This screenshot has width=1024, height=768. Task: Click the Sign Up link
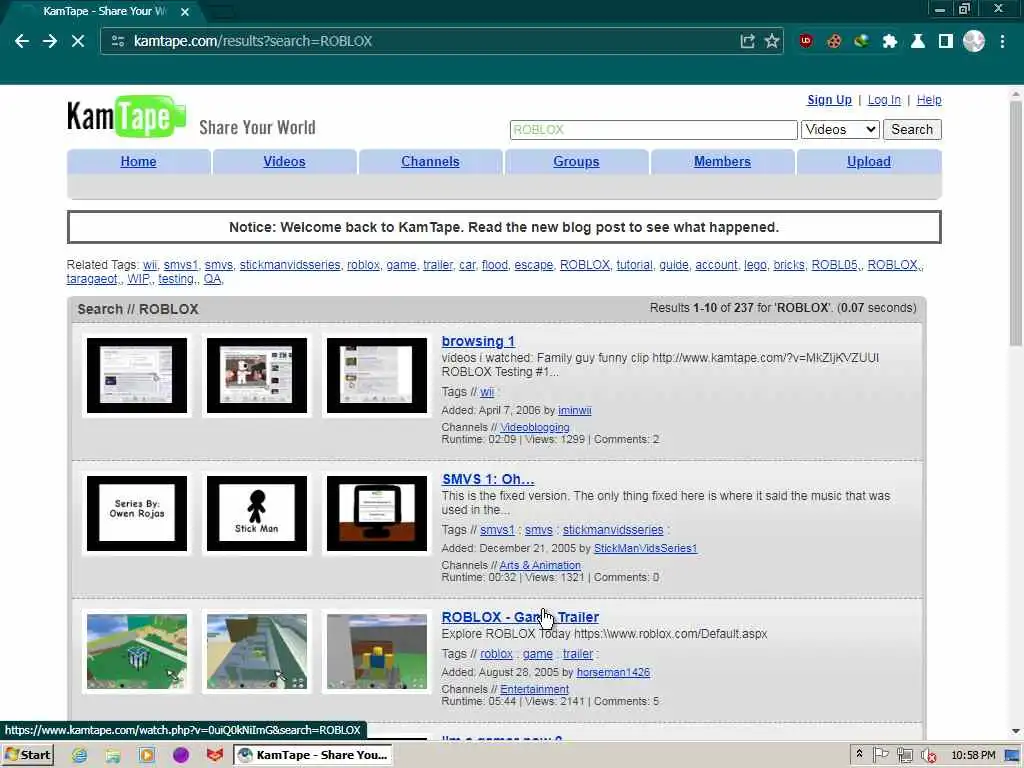pos(829,100)
